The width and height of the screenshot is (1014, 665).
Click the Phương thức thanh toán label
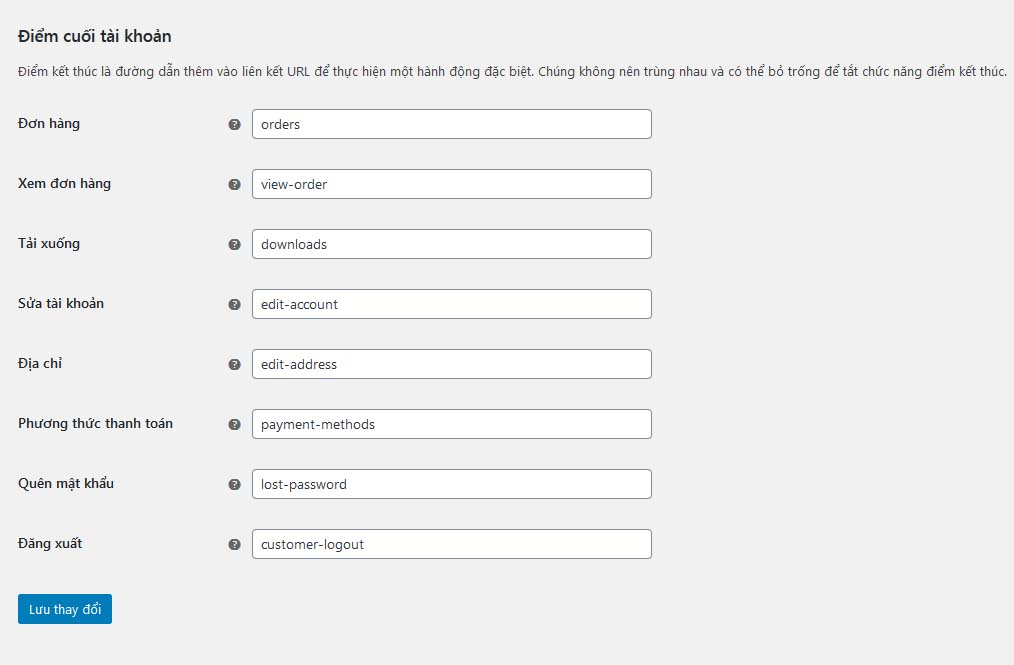(96, 424)
